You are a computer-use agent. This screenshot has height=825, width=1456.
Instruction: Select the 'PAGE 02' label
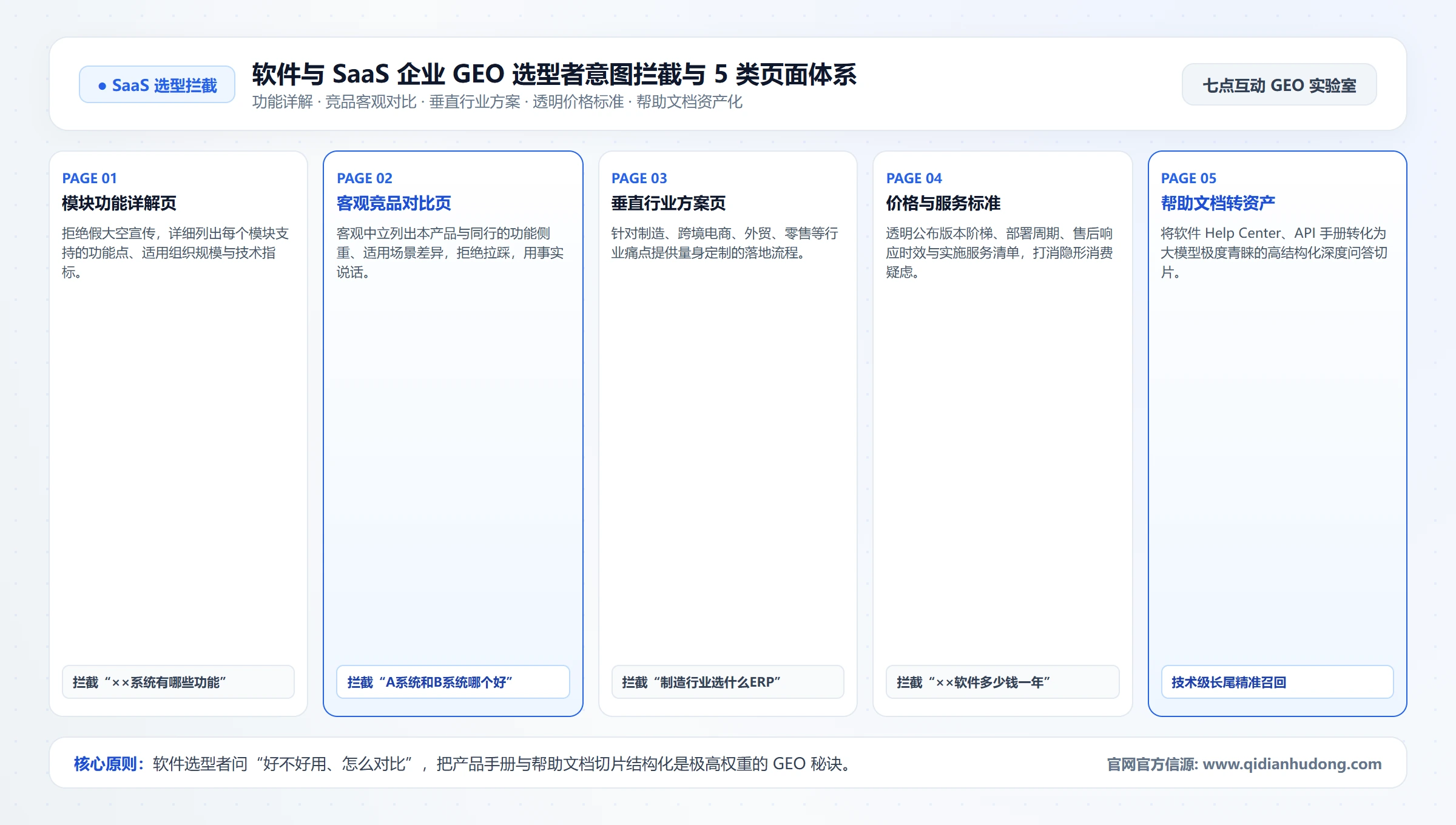[364, 178]
